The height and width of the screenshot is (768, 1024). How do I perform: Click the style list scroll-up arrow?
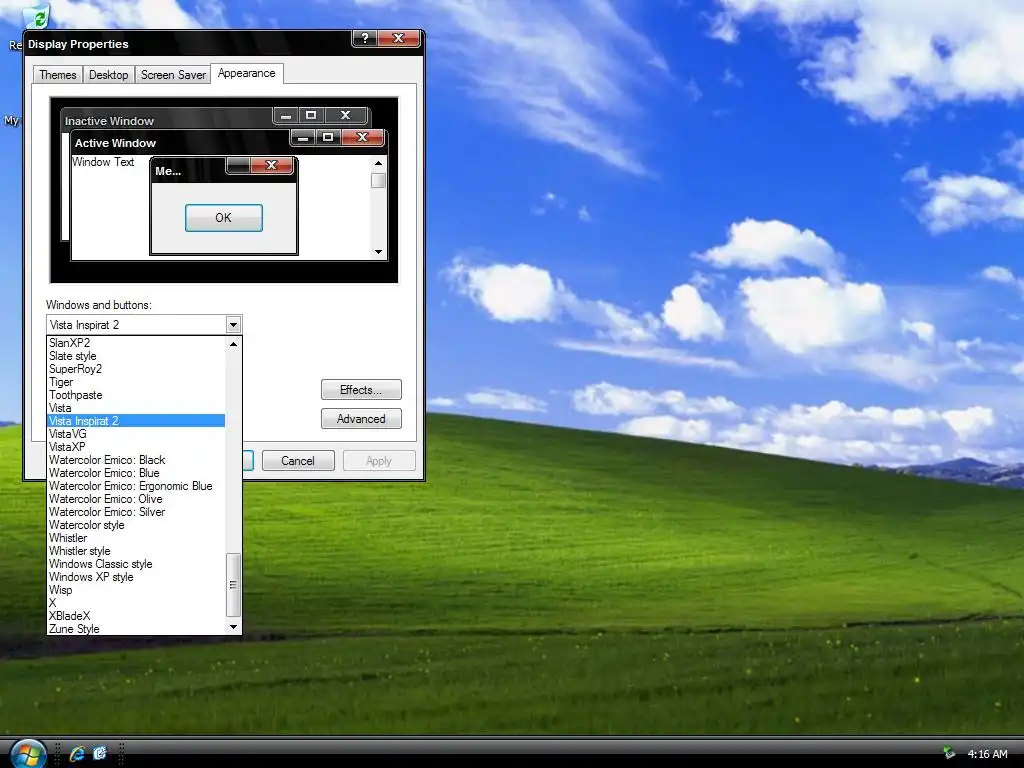tap(233, 344)
